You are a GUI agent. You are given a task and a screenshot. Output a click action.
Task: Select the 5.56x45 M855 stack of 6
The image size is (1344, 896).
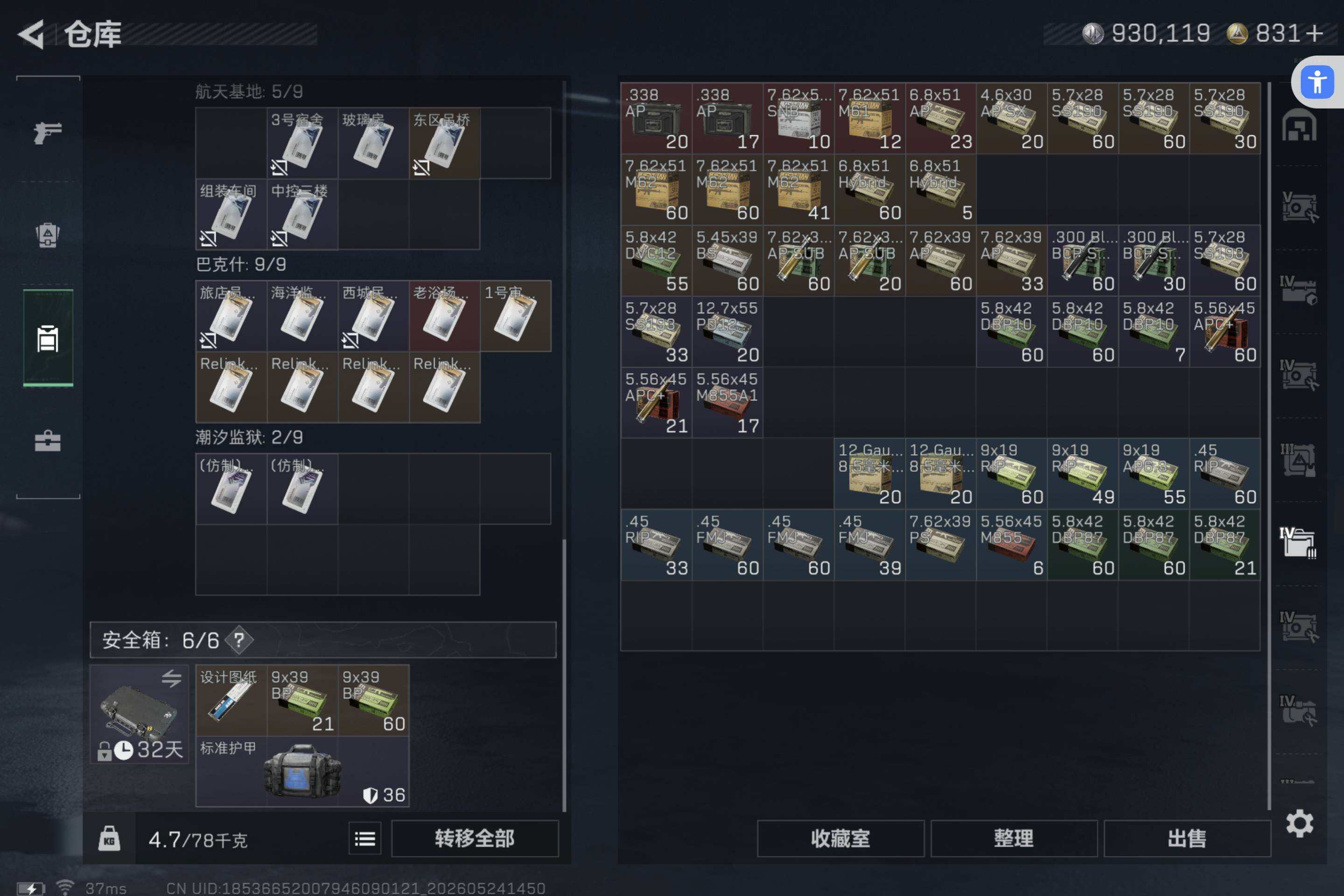(x=1012, y=545)
